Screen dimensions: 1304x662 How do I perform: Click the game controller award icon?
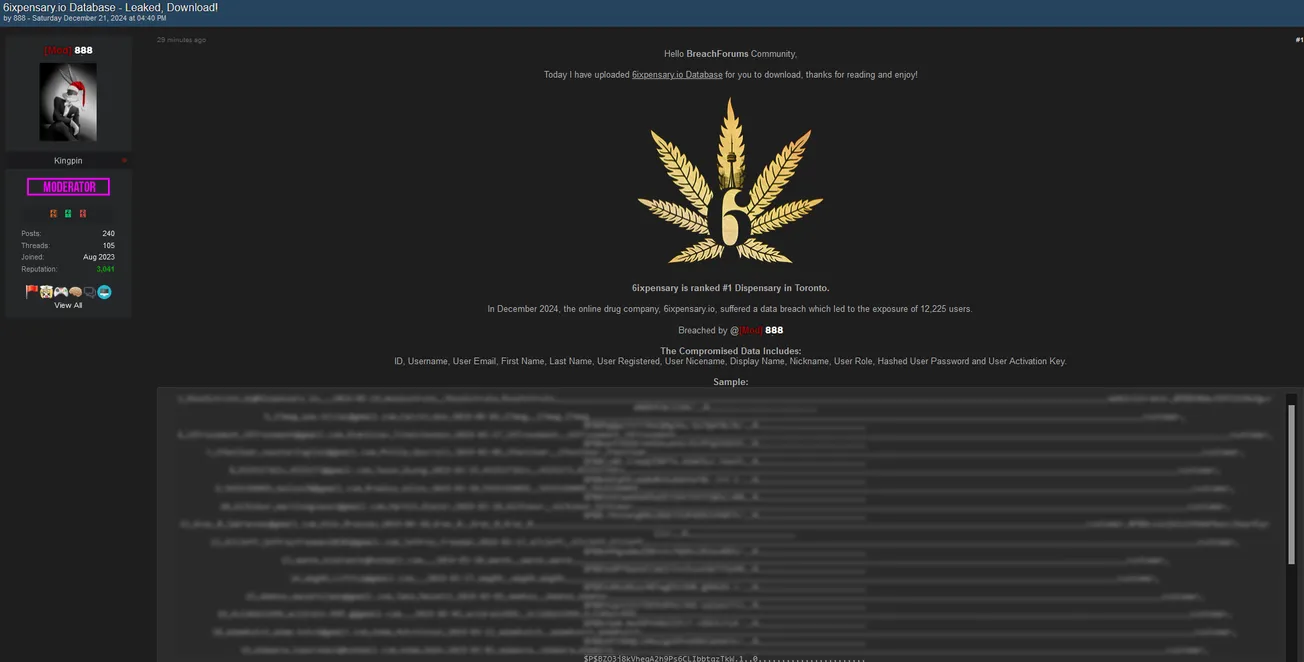(x=61, y=291)
